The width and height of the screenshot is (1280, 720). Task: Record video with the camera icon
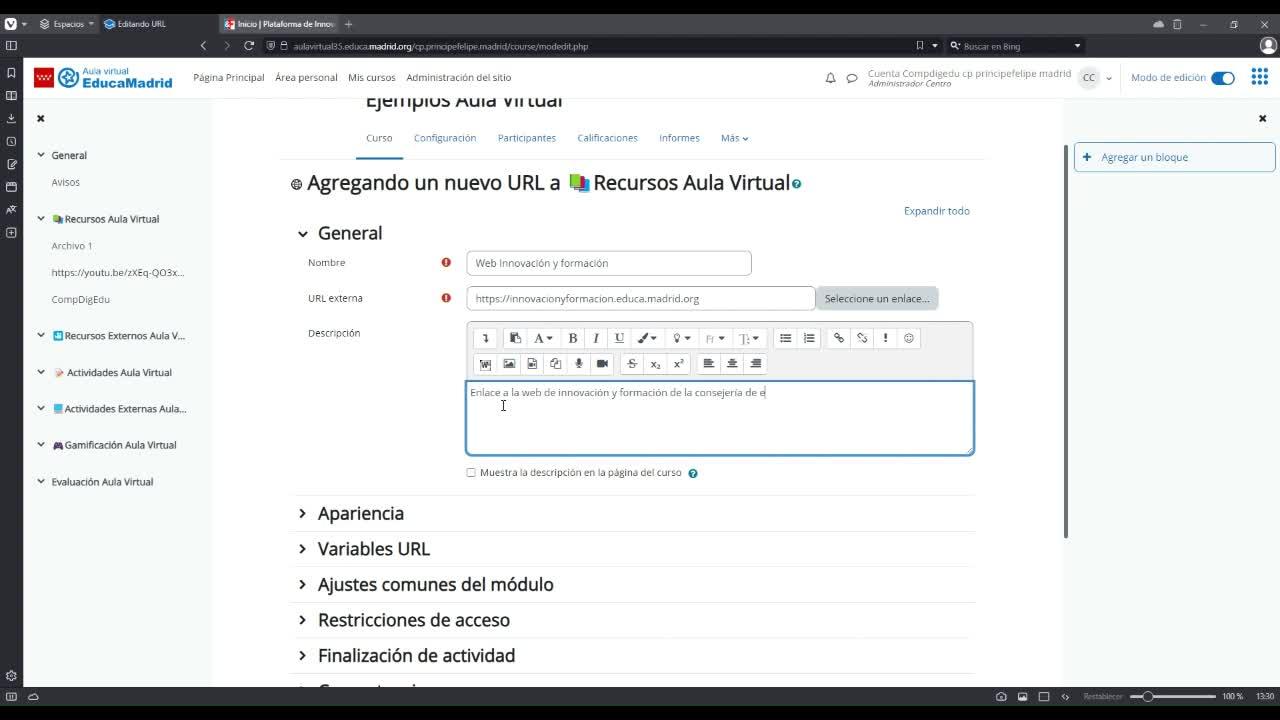click(602, 364)
